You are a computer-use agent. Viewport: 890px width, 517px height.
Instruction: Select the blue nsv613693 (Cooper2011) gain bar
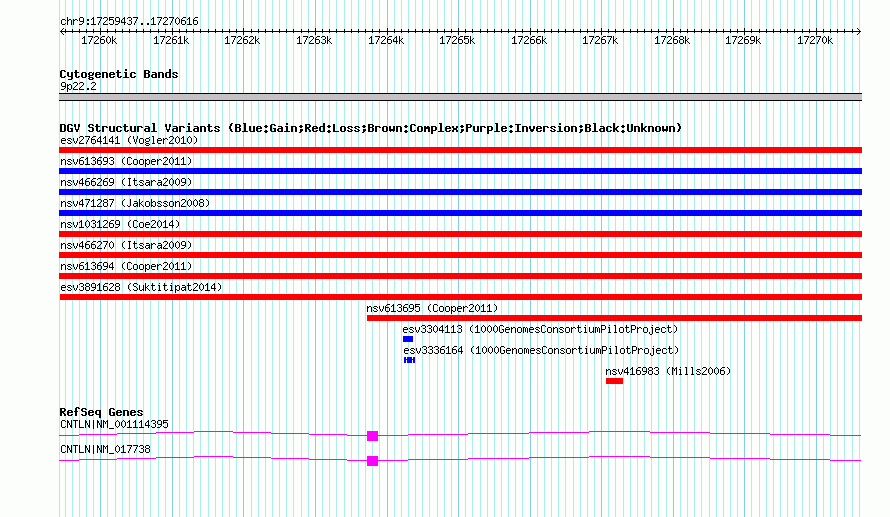pyautogui.click(x=460, y=171)
